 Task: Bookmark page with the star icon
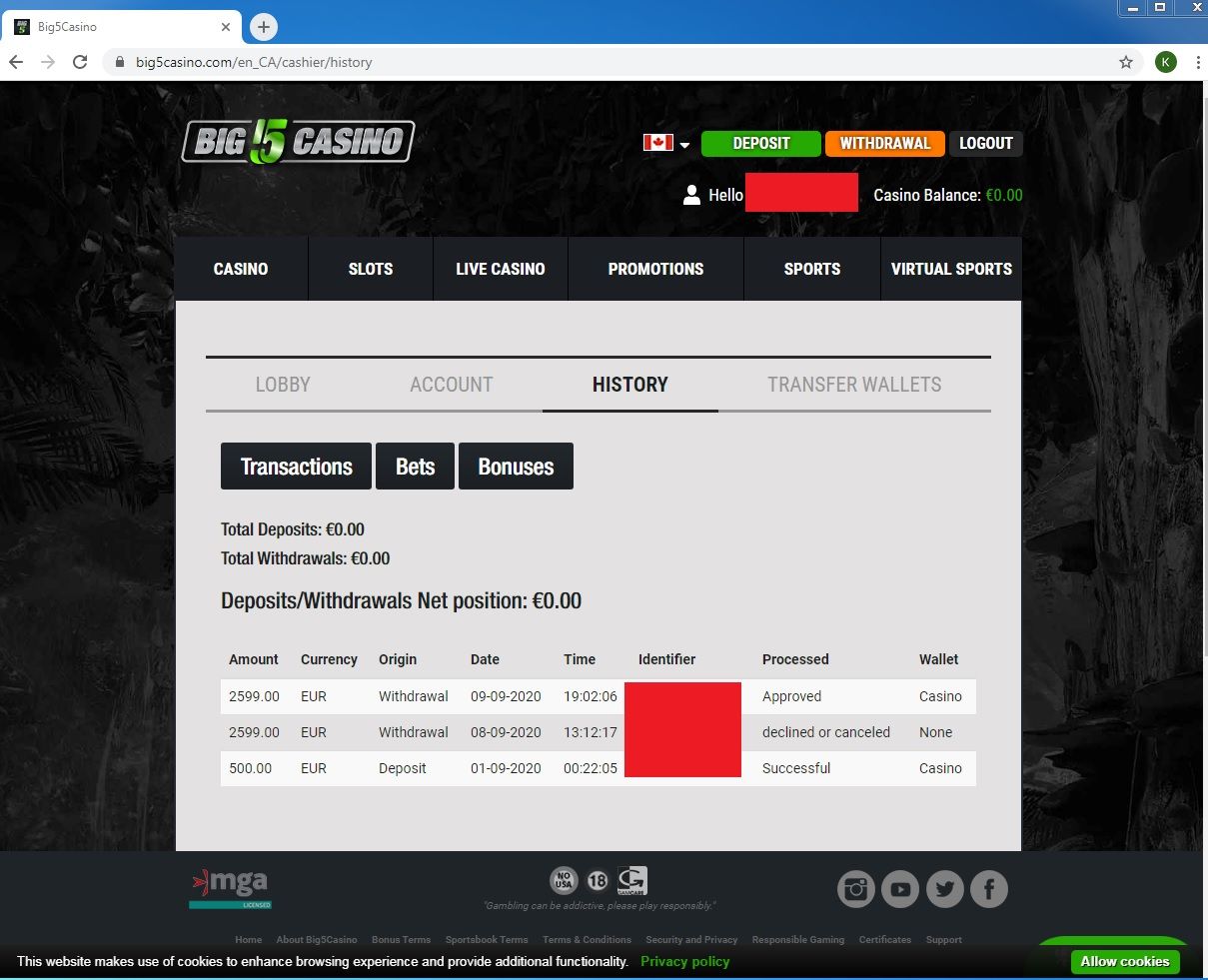click(x=1126, y=62)
